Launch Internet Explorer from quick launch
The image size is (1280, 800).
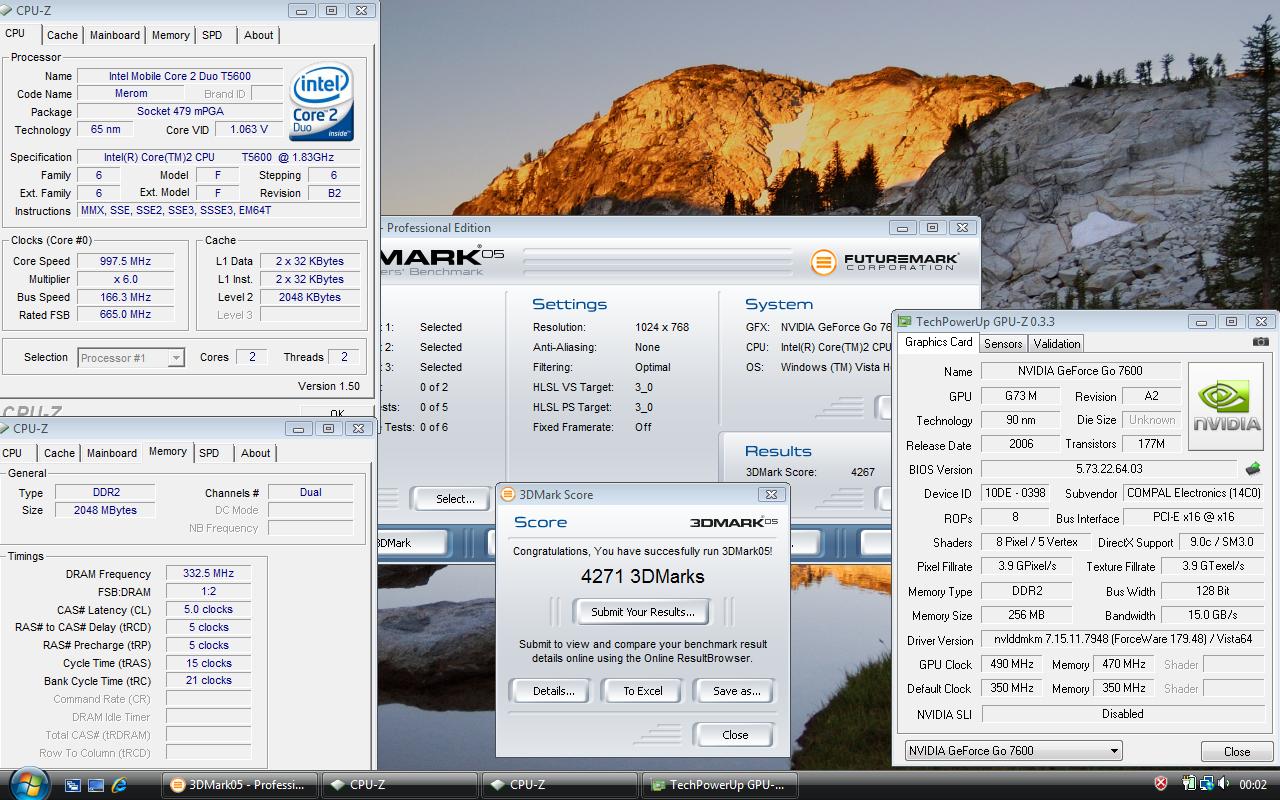pyautogui.click(x=119, y=785)
